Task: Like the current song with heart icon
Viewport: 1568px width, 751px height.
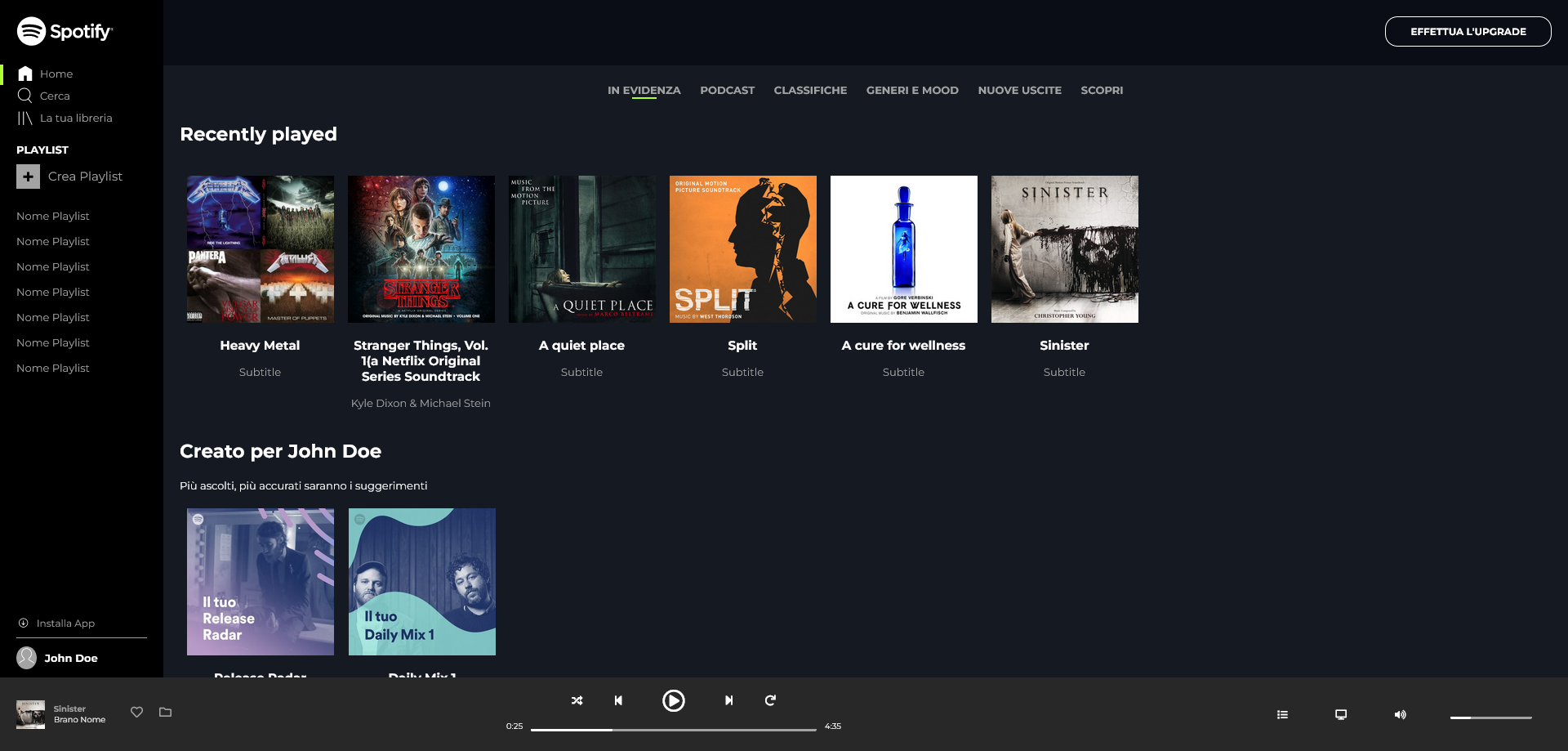Action: click(137, 712)
